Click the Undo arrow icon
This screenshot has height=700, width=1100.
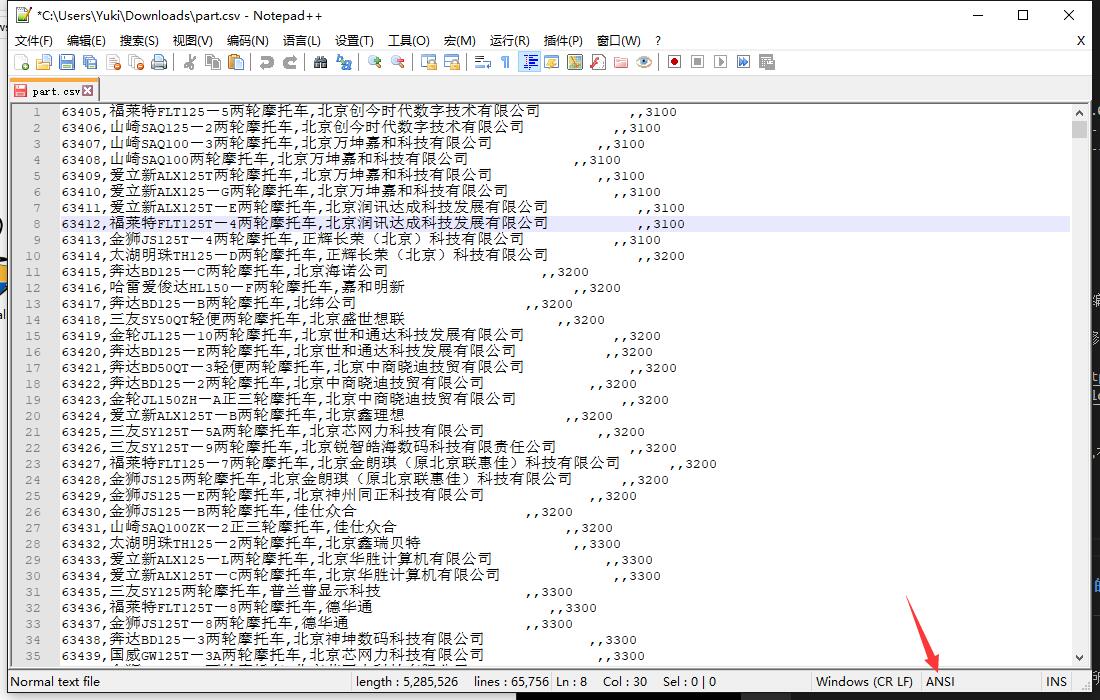click(x=266, y=62)
